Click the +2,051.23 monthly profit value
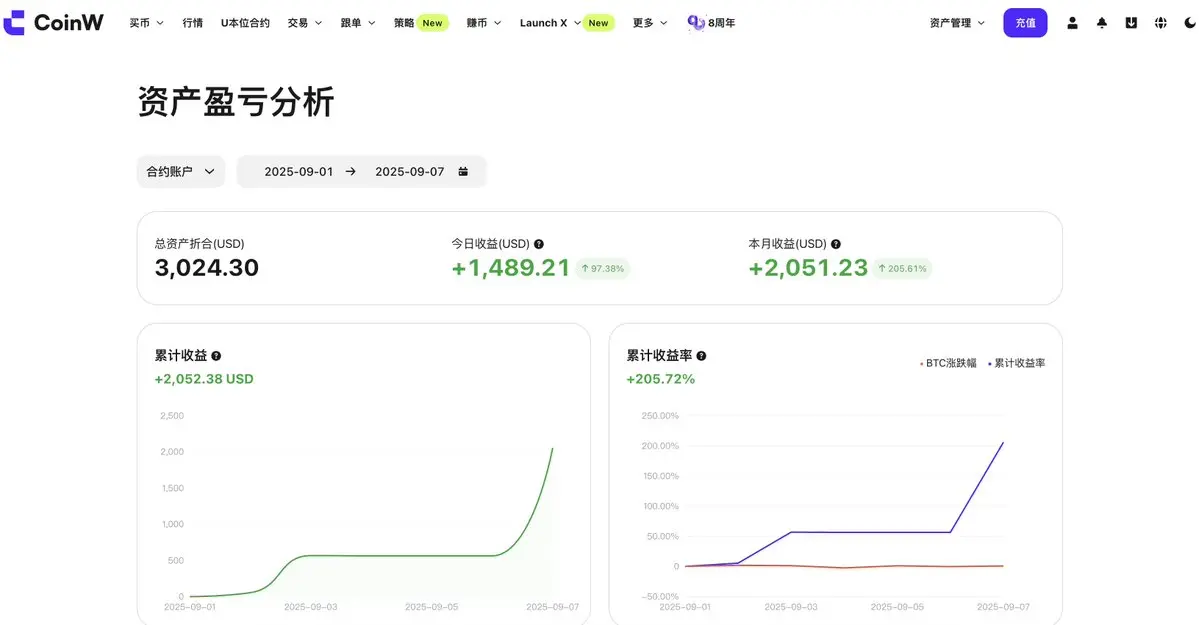Image resolution: width=1199 pixels, height=625 pixels. [x=808, y=268]
